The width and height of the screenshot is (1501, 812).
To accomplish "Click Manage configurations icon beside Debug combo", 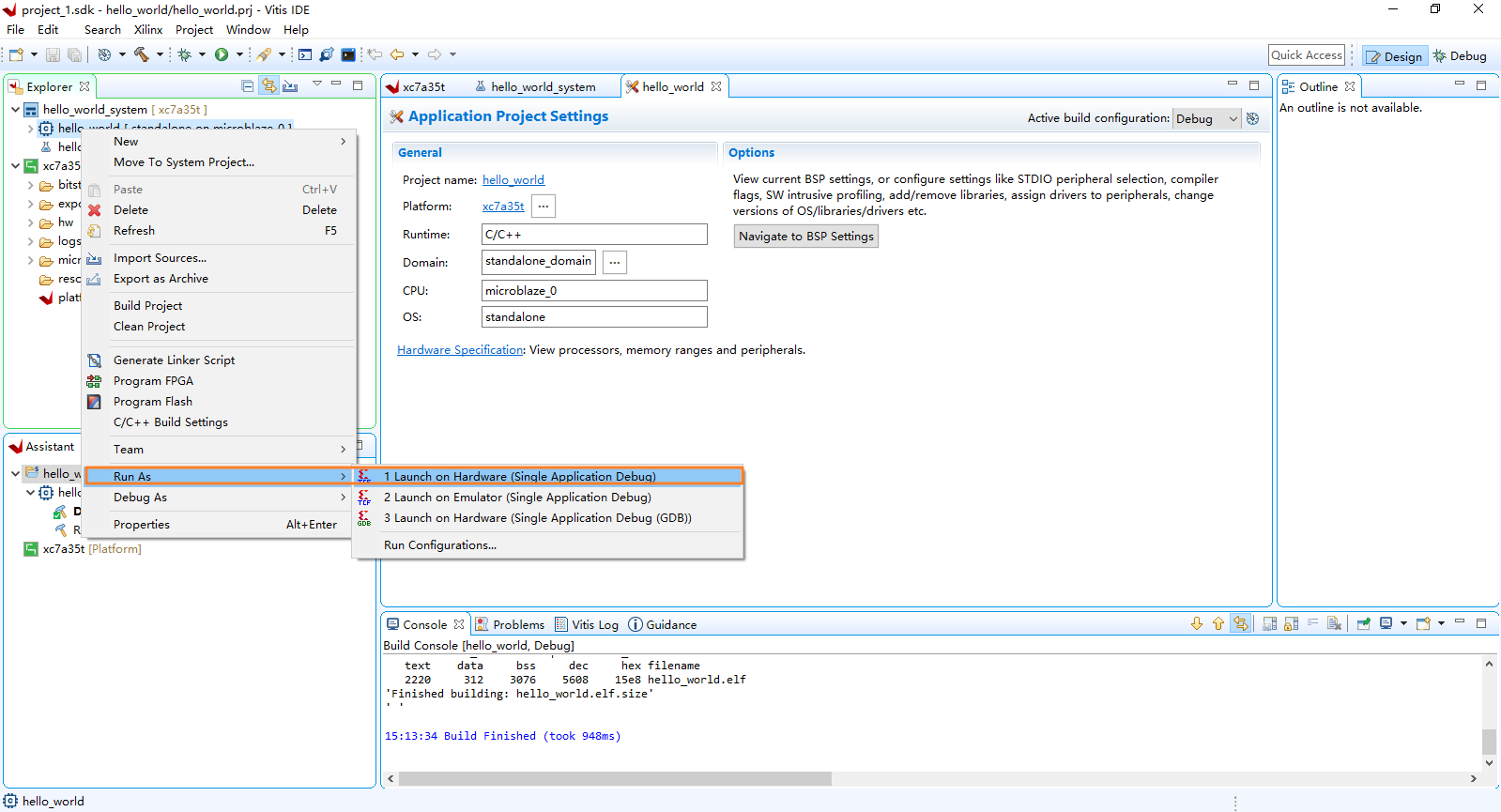I will [1252, 118].
